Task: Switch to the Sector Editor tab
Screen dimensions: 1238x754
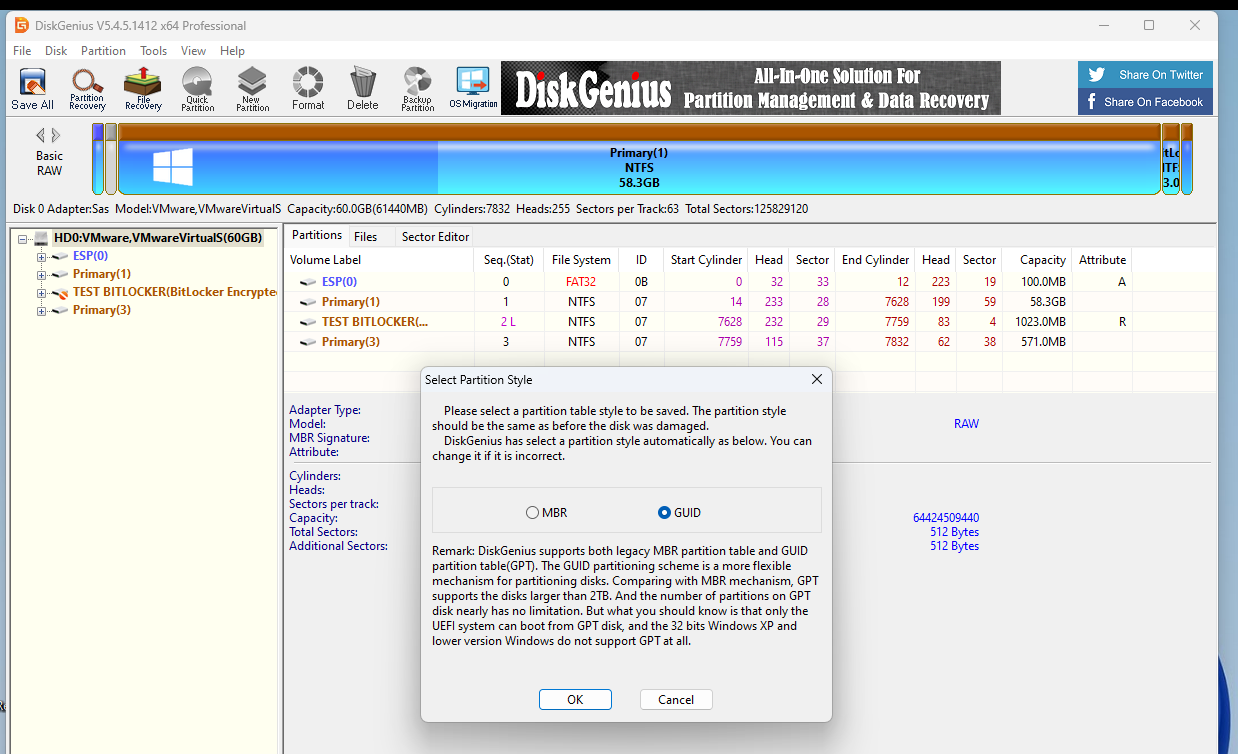Action: [x=435, y=237]
